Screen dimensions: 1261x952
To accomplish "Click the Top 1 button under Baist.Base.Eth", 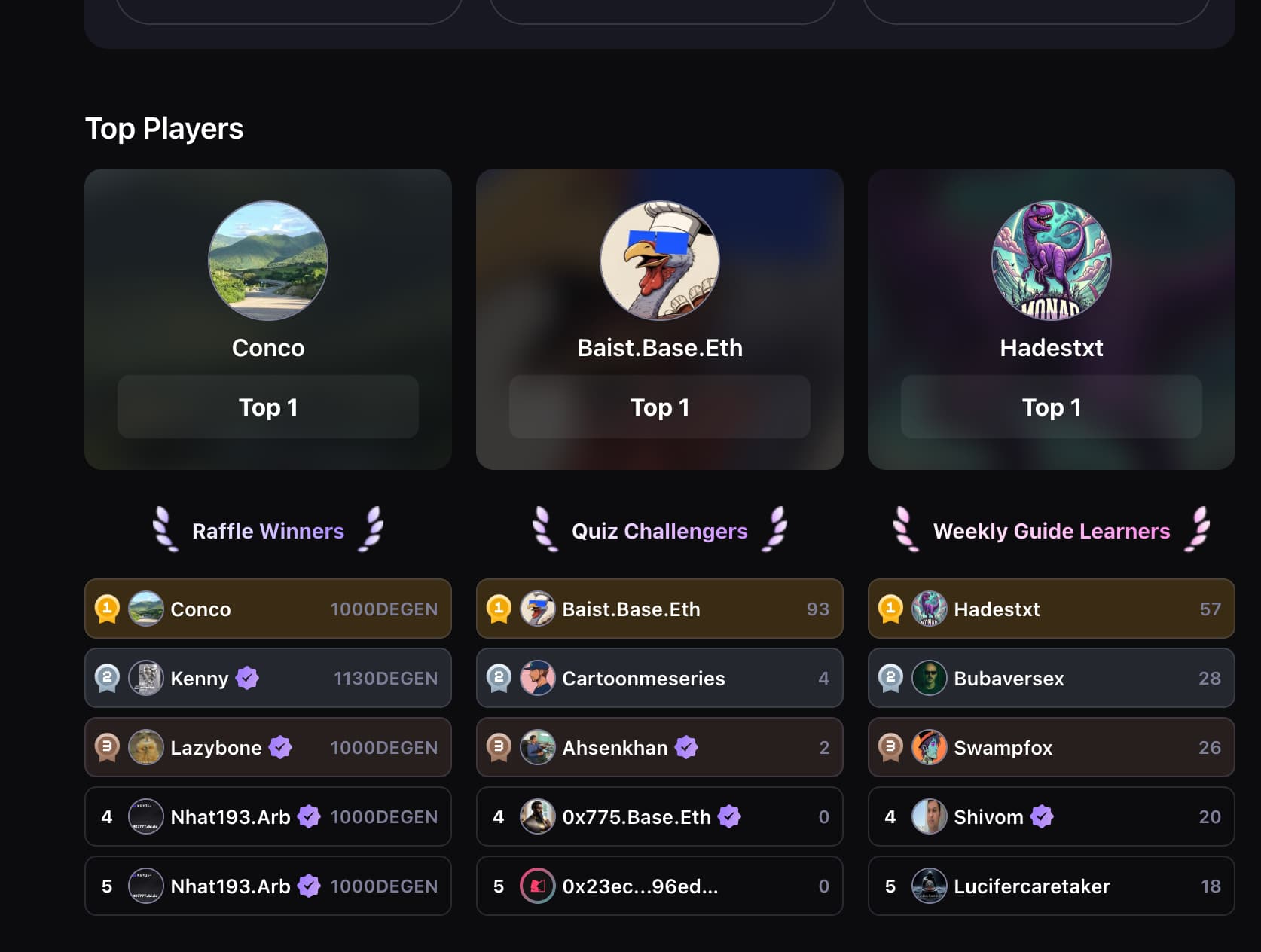I will [660, 407].
